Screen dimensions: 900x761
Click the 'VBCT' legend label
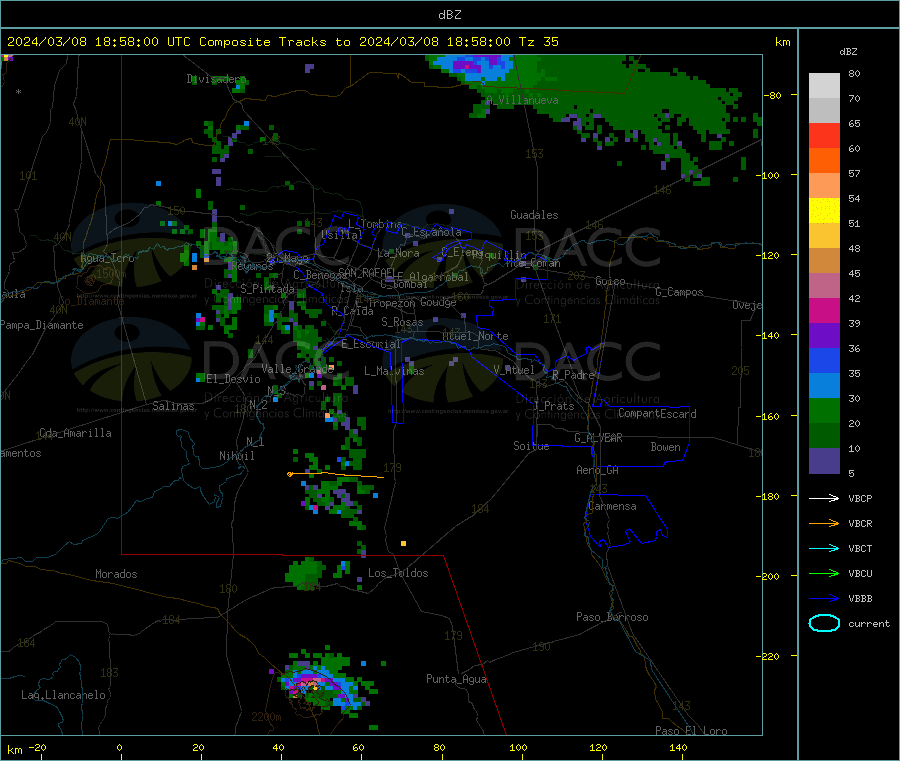coord(860,548)
